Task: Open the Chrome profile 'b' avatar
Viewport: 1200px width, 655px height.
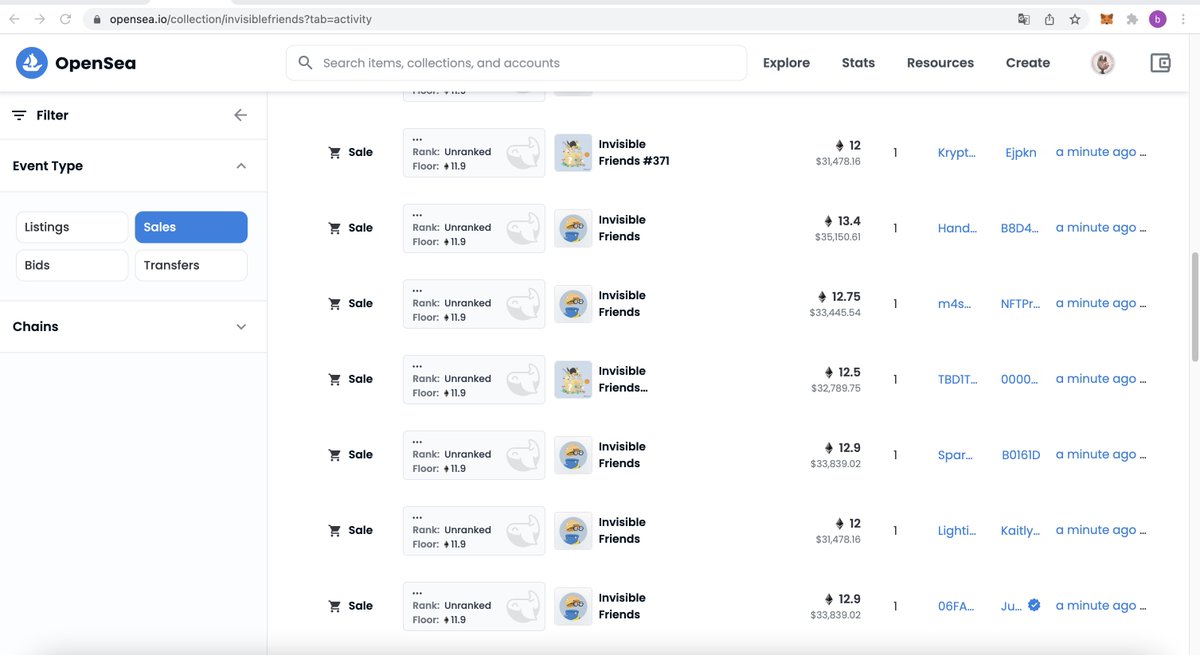Action: click(1158, 19)
